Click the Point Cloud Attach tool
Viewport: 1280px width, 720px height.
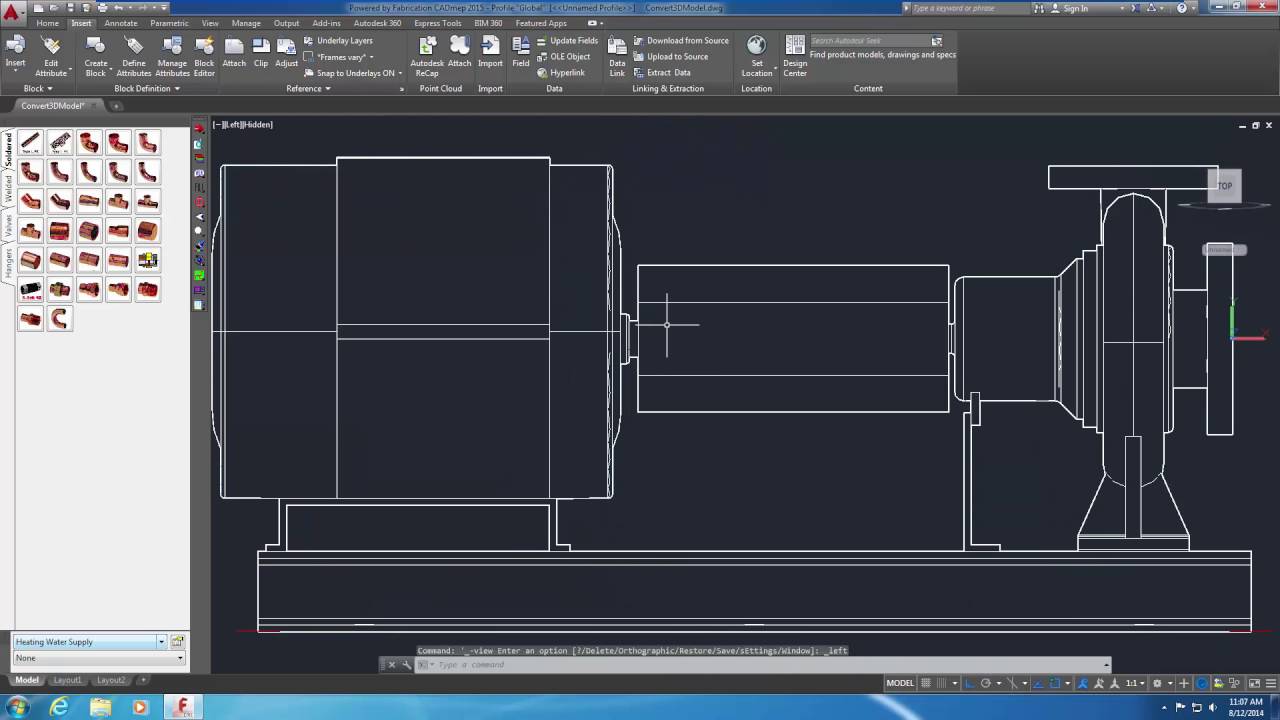(459, 52)
